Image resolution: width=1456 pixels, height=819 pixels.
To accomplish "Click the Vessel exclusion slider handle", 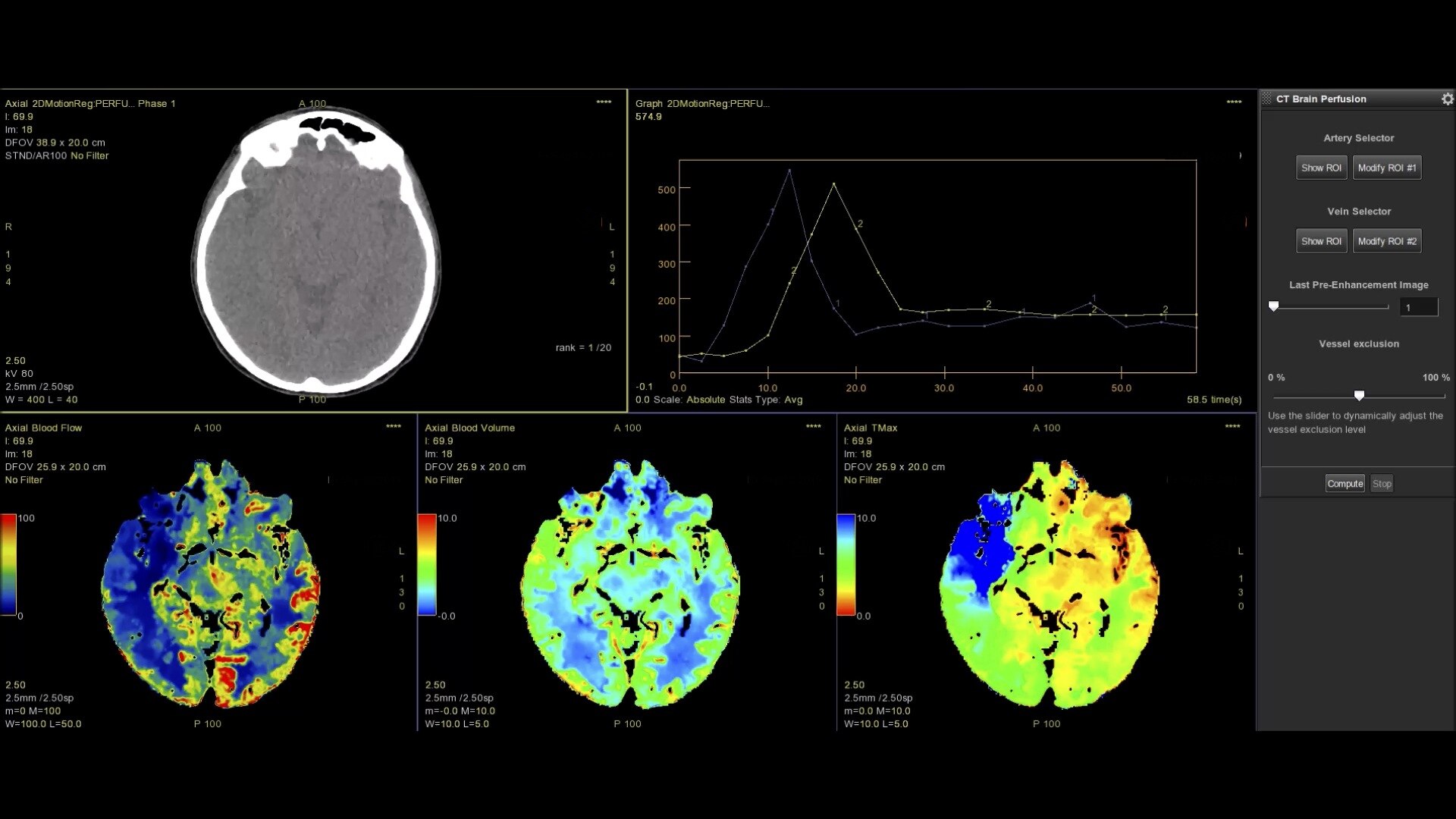I will pos(1359,396).
